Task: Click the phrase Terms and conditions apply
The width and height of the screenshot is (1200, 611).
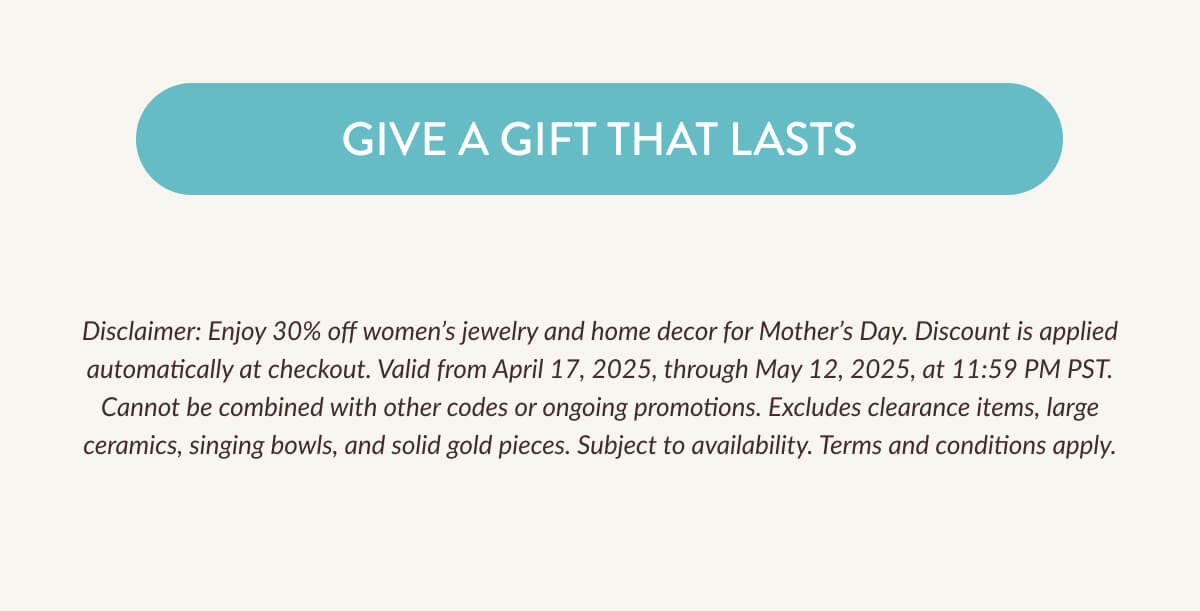Action: click(963, 446)
